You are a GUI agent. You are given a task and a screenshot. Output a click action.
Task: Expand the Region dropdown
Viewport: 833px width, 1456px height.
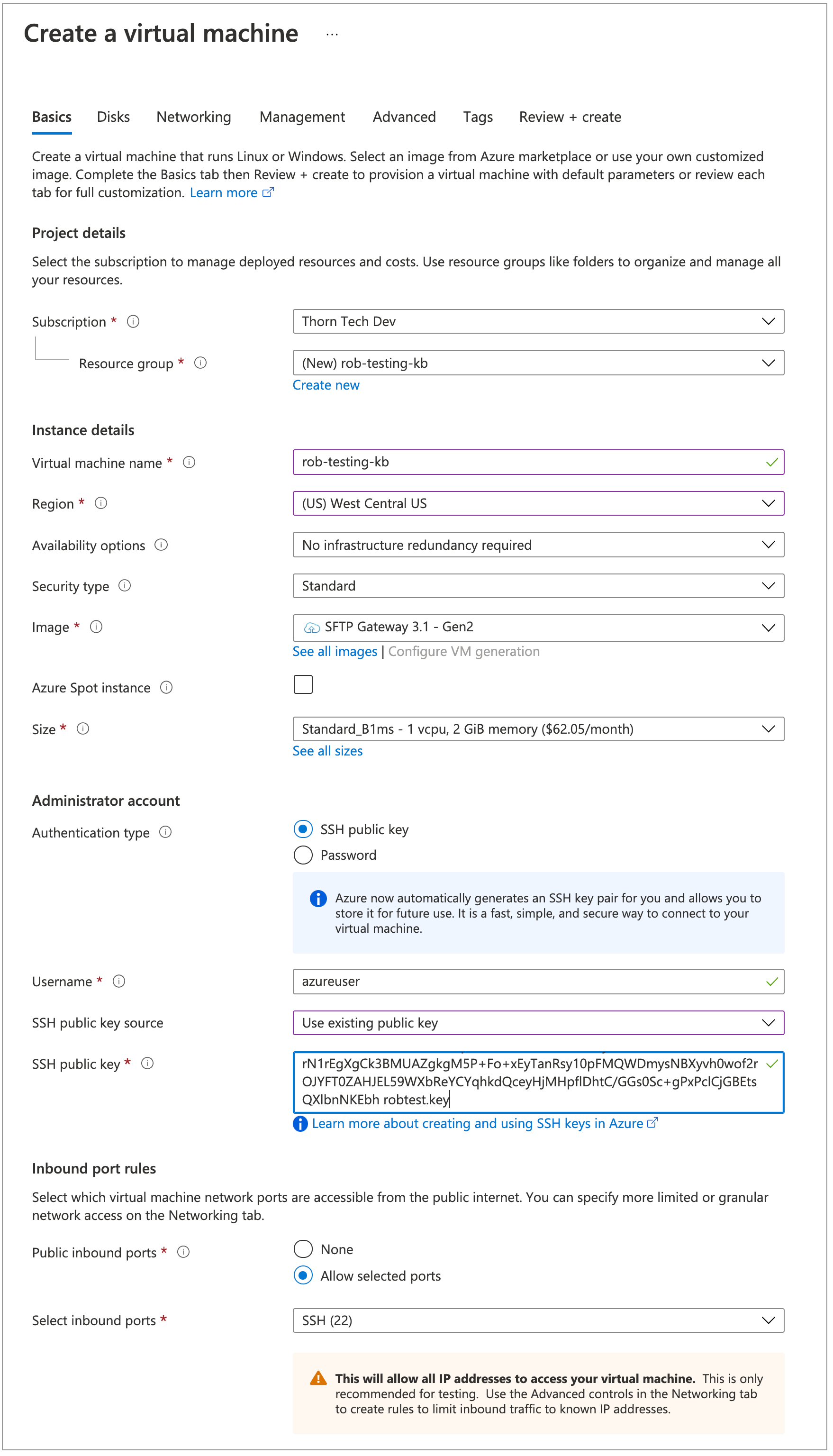538,503
